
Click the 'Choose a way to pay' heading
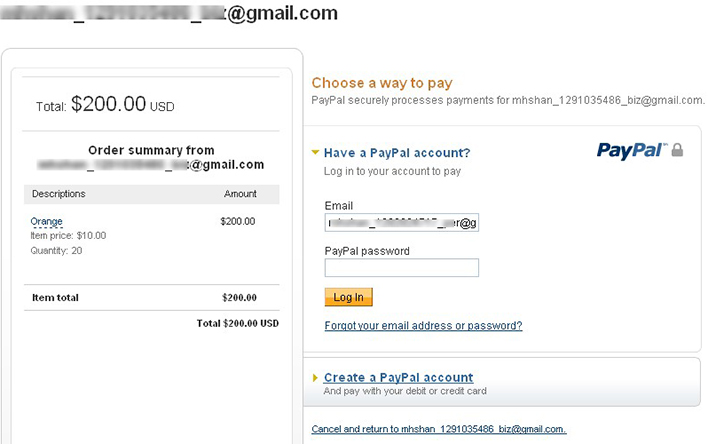point(382,83)
